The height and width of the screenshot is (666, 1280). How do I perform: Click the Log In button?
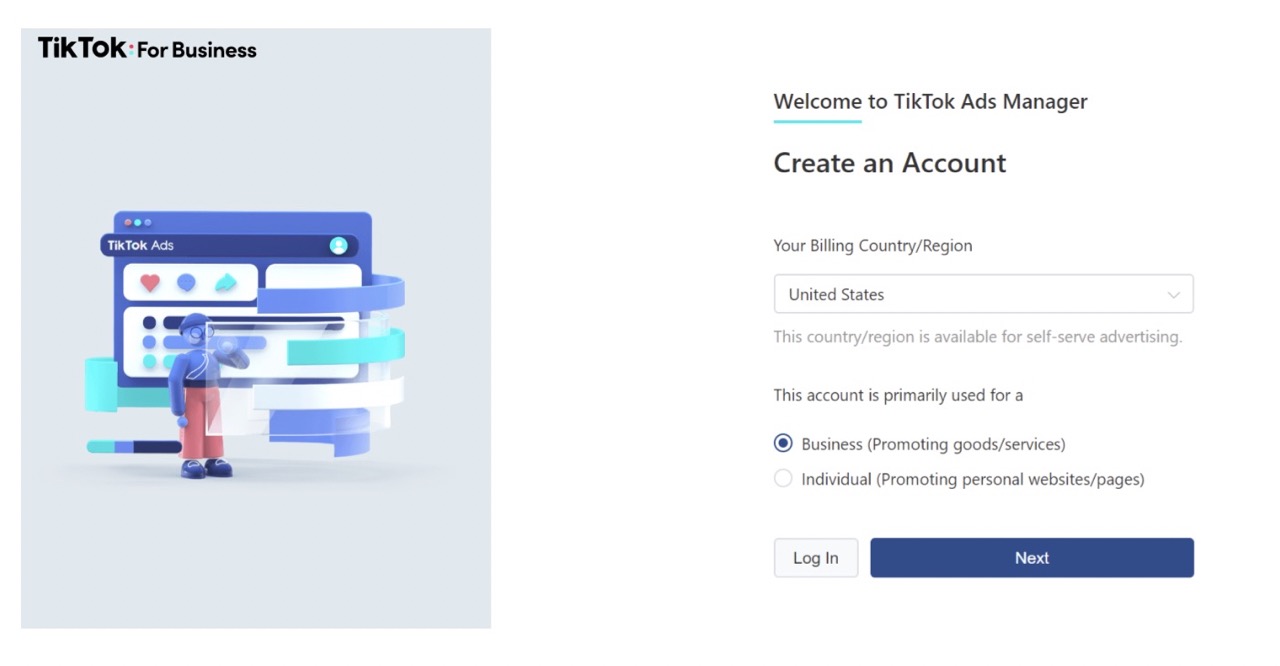tap(816, 558)
